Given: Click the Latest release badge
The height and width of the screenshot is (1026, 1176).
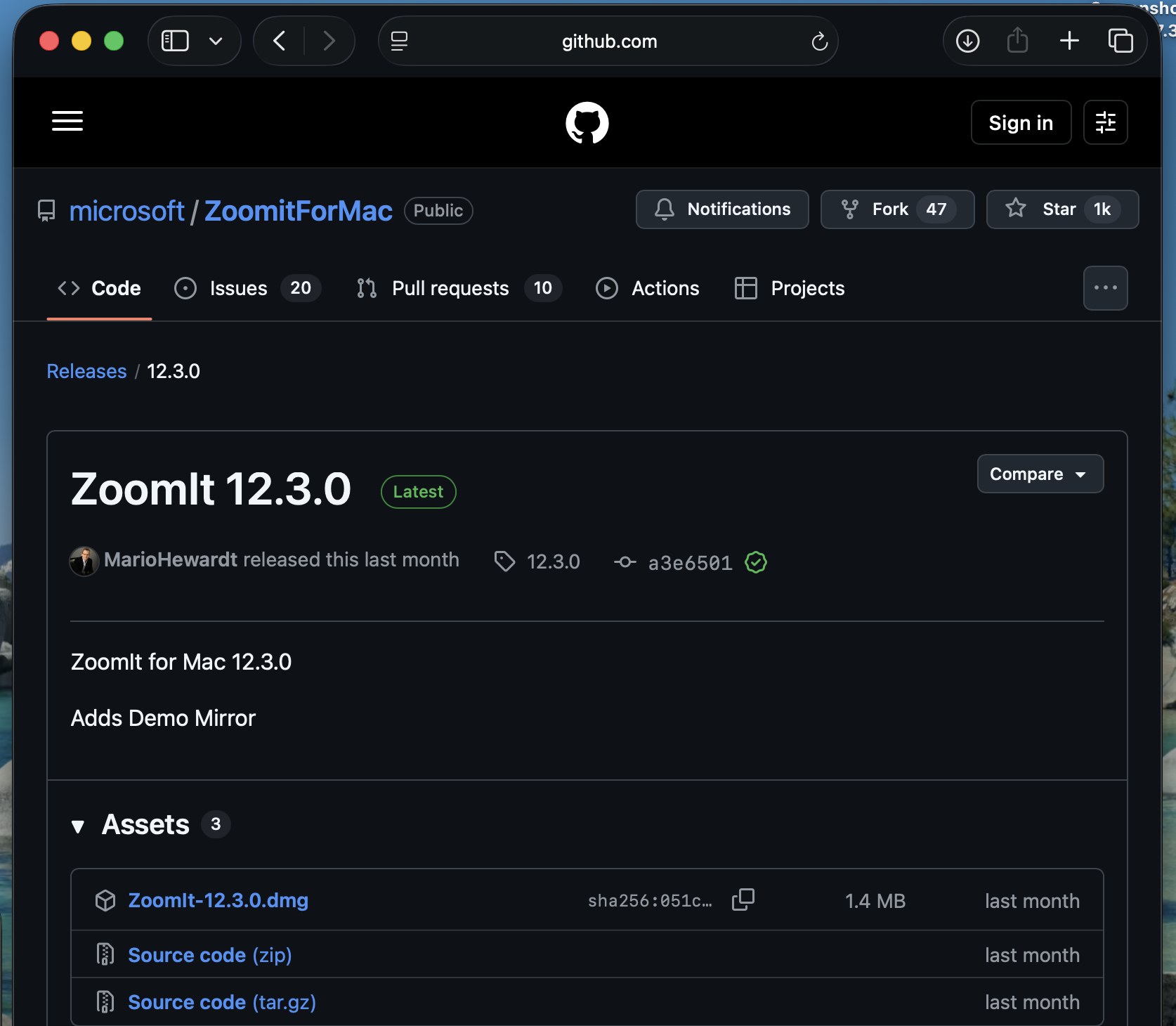Looking at the screenshot, I should [418, 492].
